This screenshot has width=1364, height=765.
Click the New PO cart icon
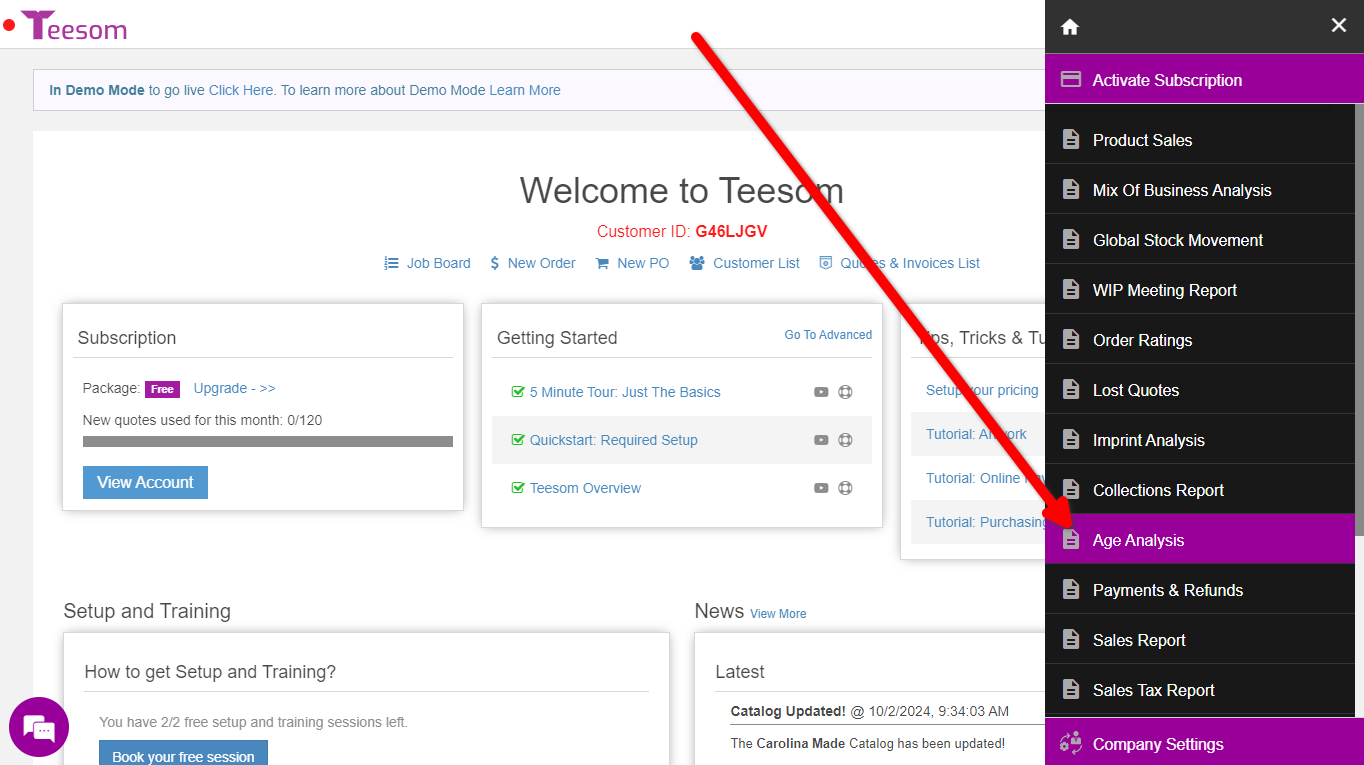(x=602, y=263)
